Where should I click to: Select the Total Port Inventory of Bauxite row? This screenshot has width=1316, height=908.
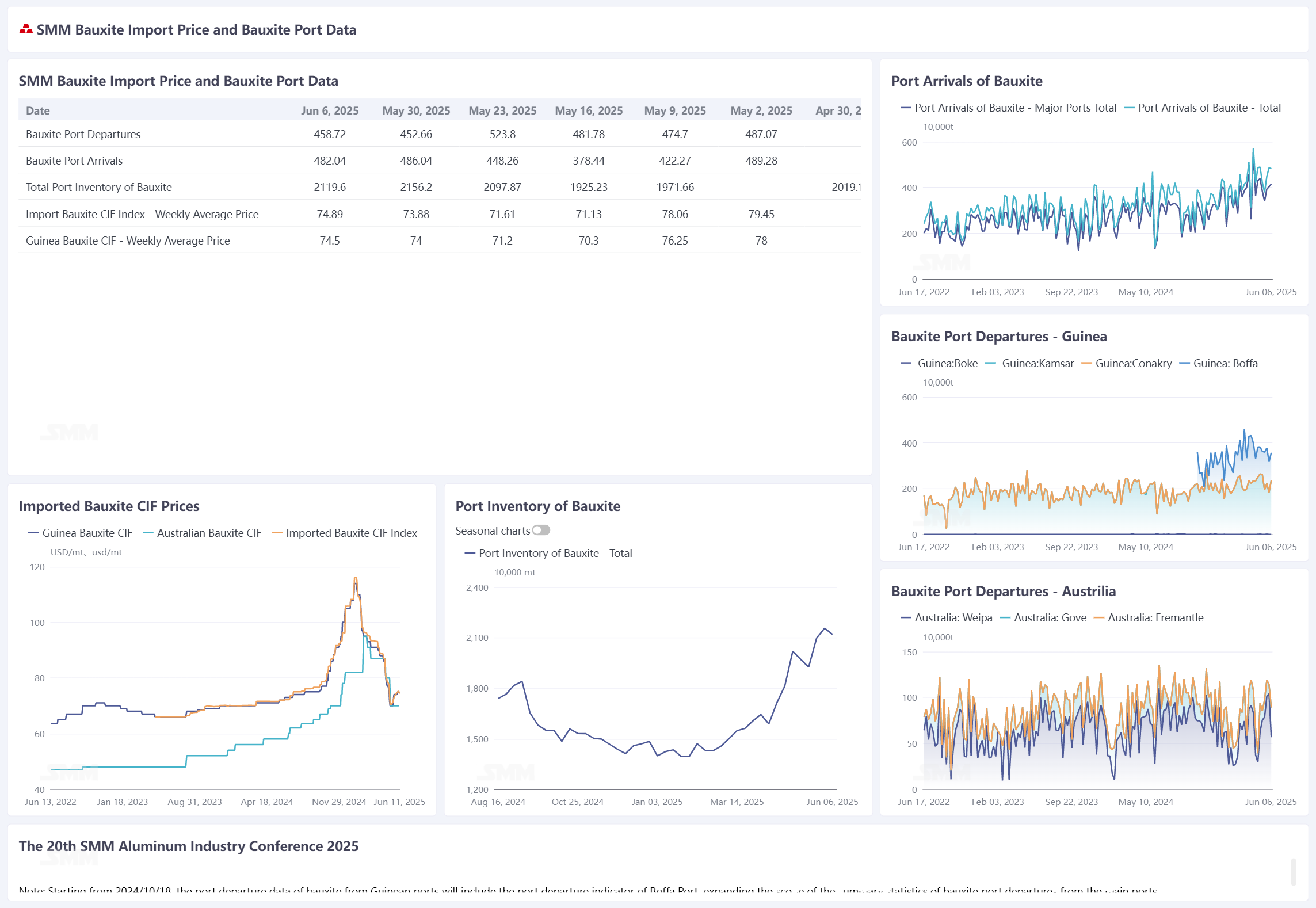(x=440, y=187)
